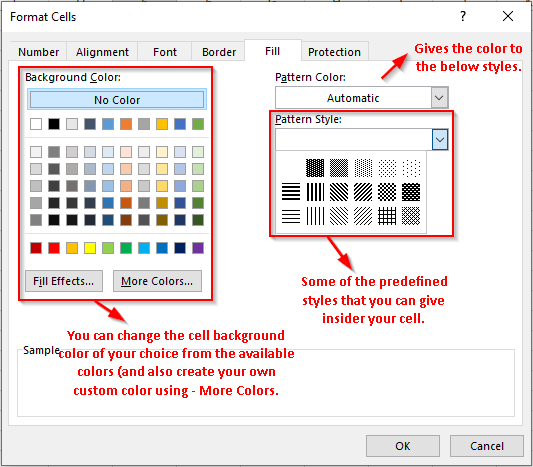Switch to the Alignment tab
533x467 pixels.
[x=102, y=52]
